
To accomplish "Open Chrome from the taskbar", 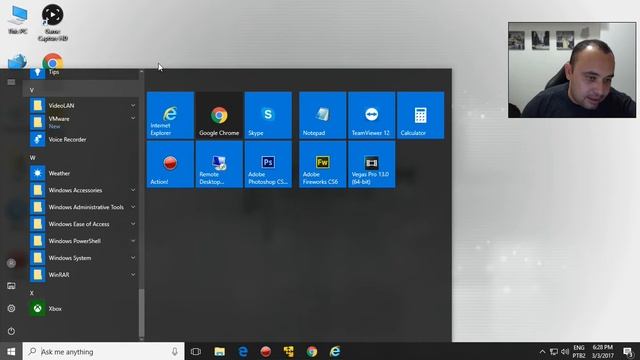I will click(312, 351).
